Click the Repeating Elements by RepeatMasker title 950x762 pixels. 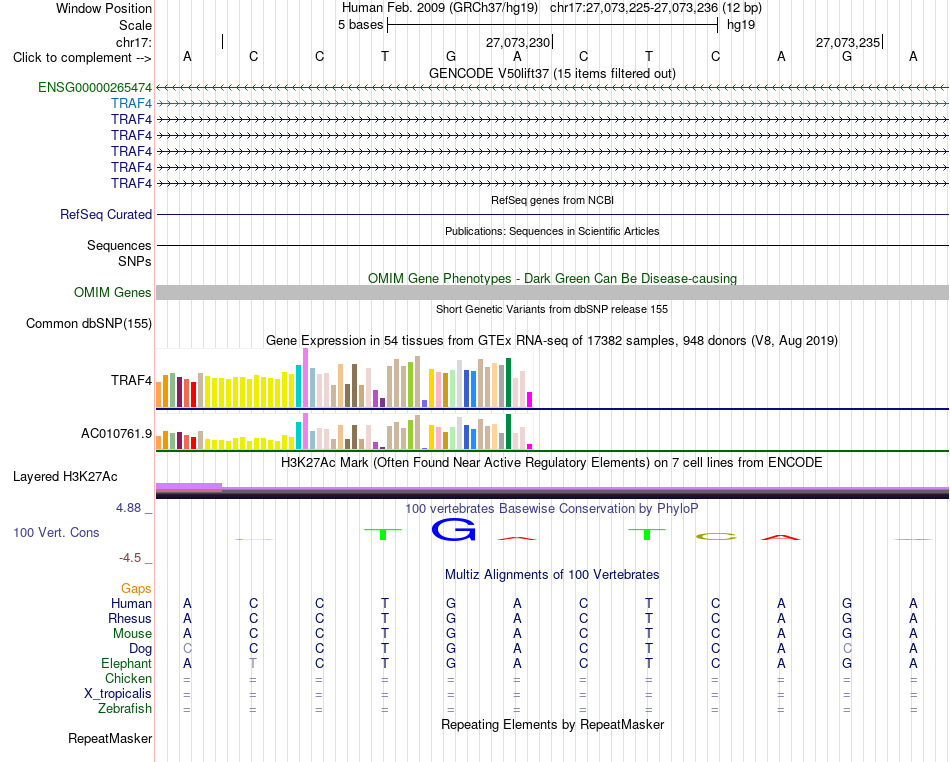pyautogui.click(x=552, y=724)
